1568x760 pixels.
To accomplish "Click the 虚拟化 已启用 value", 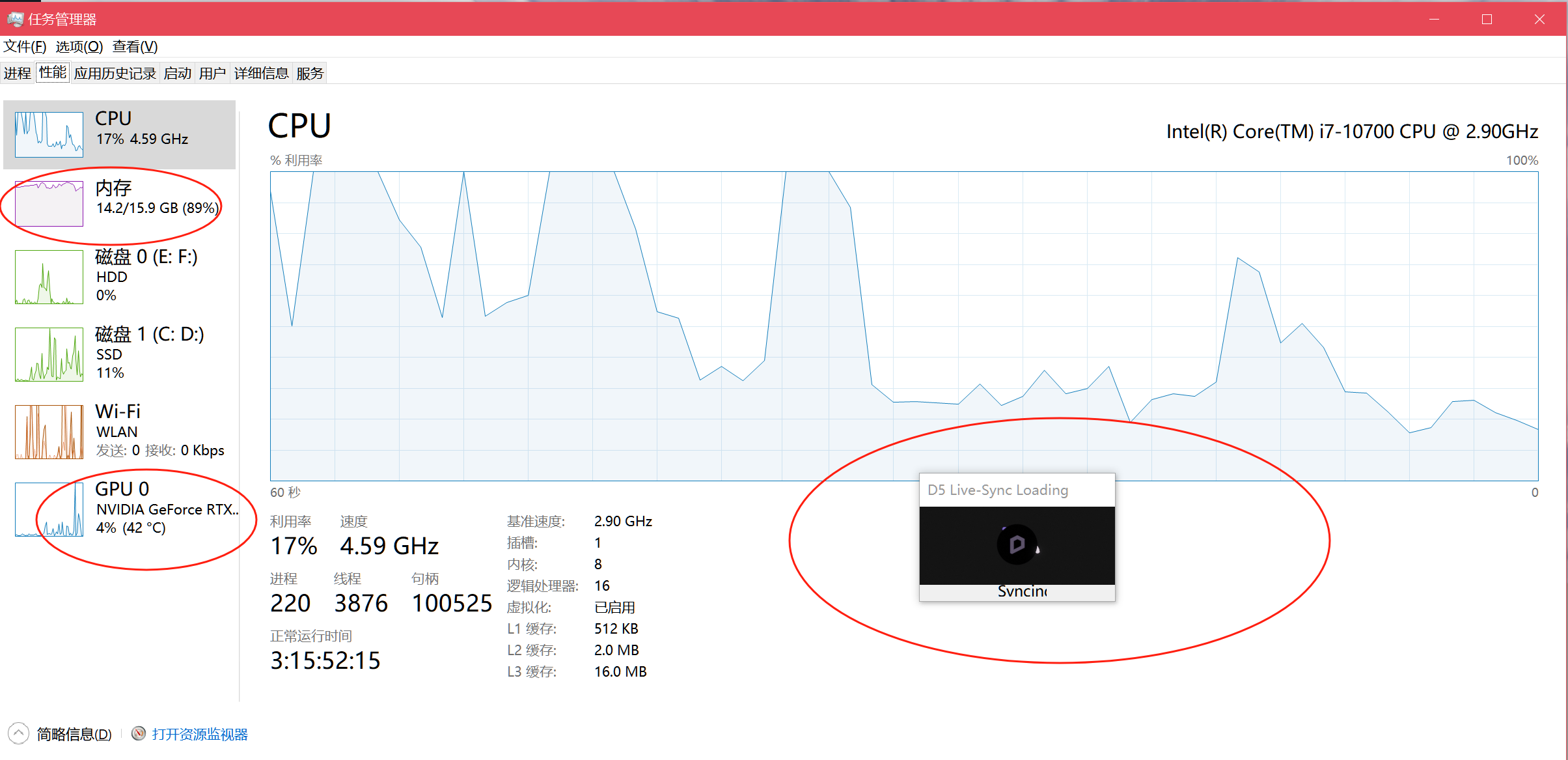I will [614, 607].
